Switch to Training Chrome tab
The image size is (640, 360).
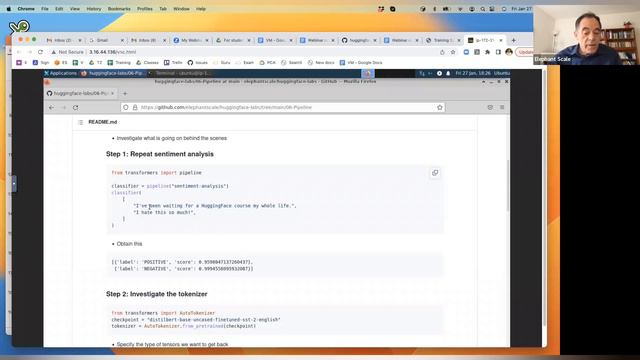(442, 40)
